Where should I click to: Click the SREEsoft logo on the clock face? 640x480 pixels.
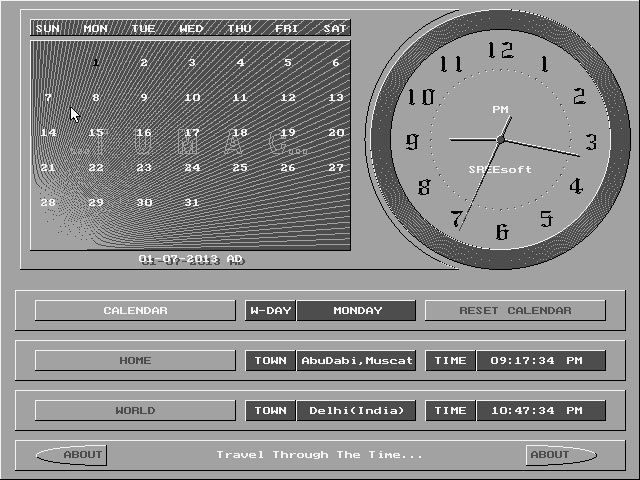pyautogui.click(x=500, y=169)
